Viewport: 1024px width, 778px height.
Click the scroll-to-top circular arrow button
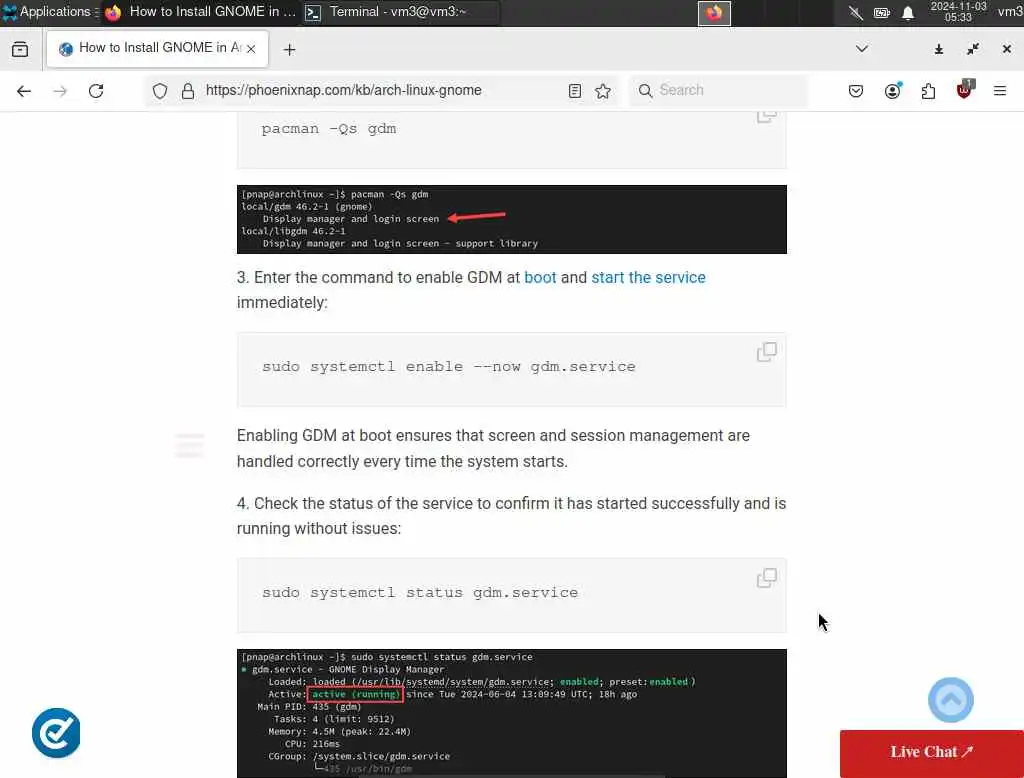951,700
